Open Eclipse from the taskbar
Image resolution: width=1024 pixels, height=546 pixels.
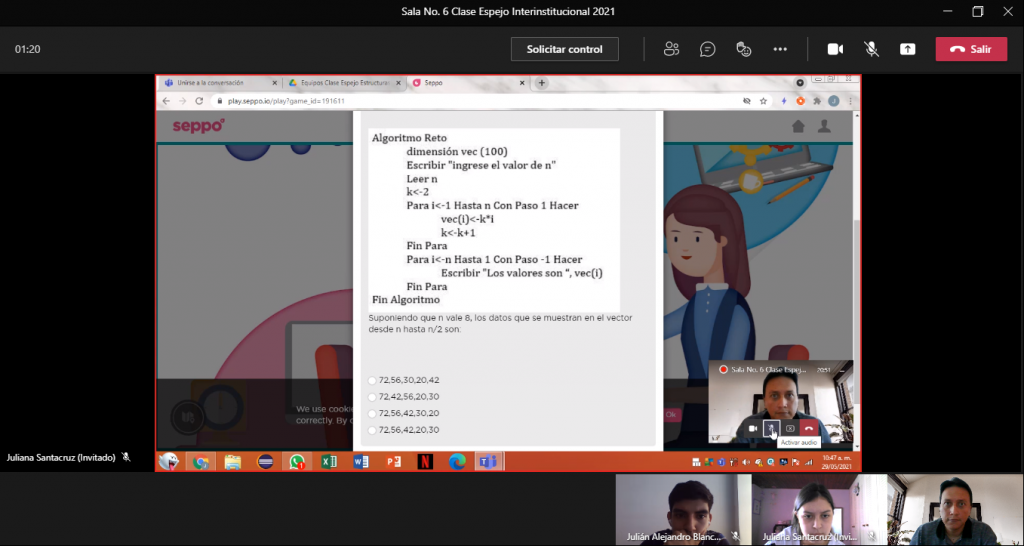point(265,462)
